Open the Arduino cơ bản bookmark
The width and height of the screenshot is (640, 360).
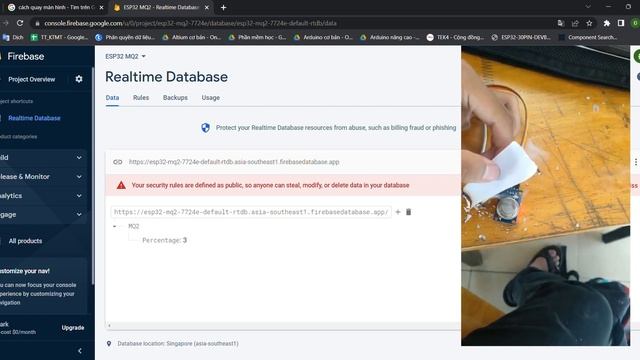click(323, 37)
